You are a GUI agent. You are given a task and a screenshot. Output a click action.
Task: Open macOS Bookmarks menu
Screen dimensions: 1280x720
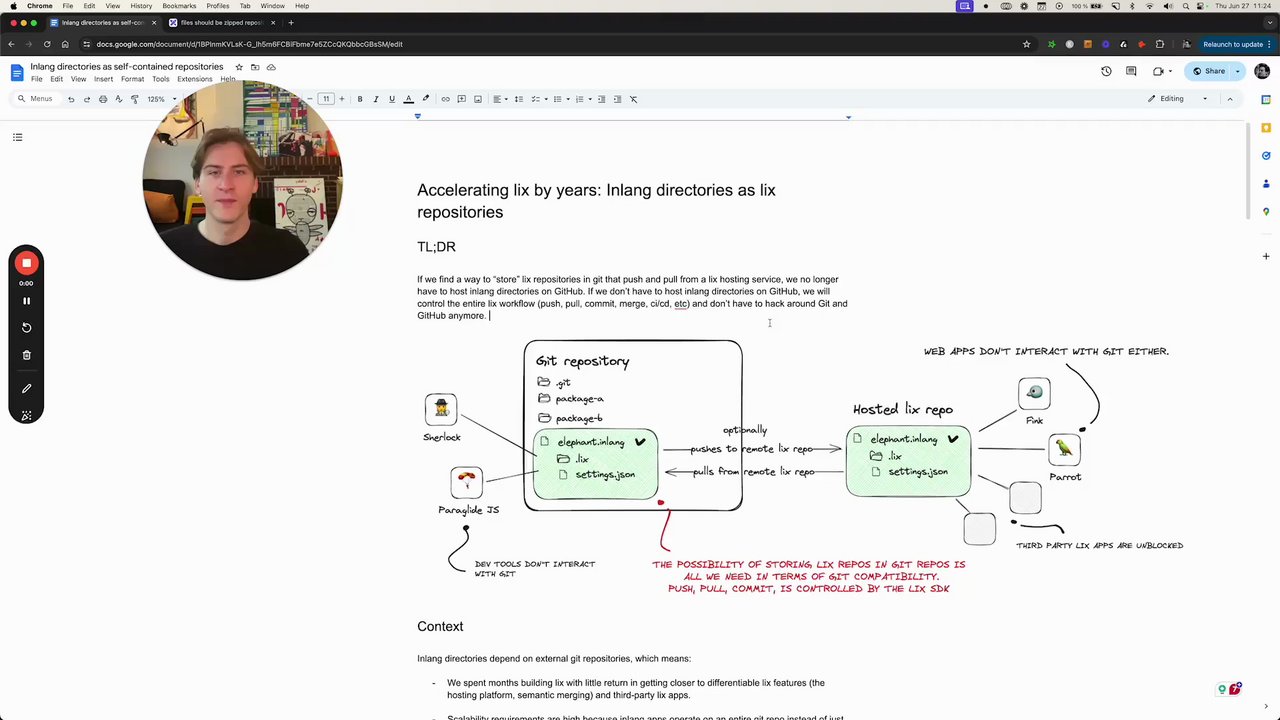[x=179, y=6]
